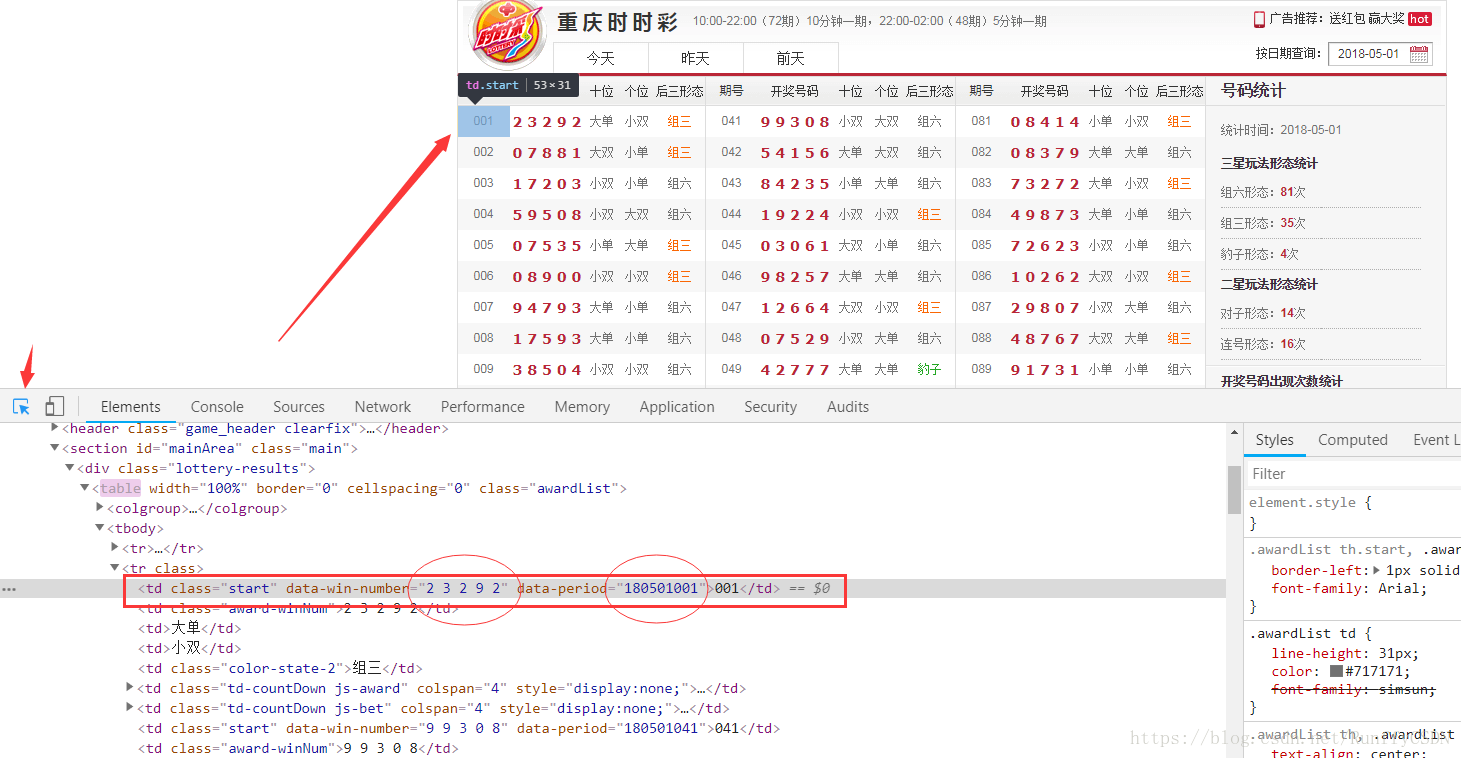Click the red 'hot' badge

(x=1420, y=18)
